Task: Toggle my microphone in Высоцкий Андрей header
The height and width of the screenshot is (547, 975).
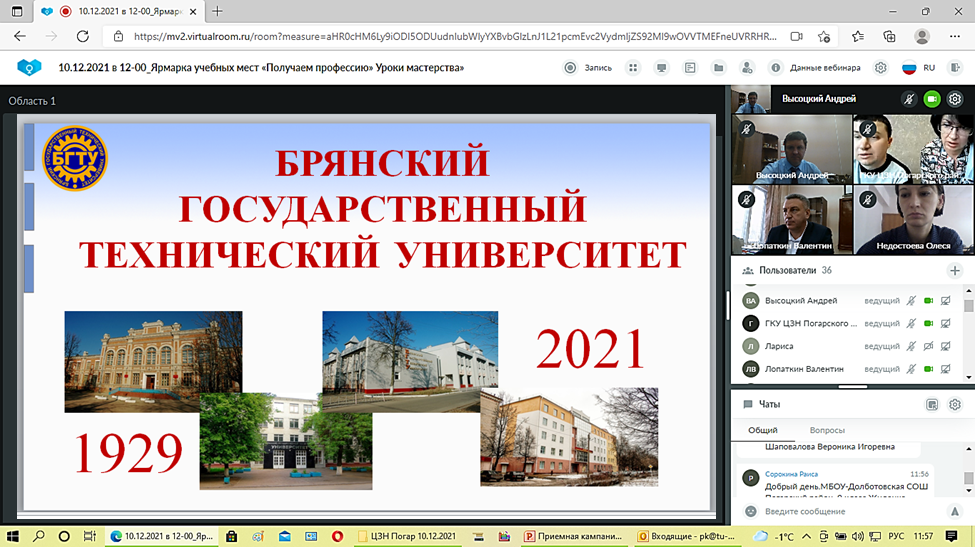Action: pos(909,99)
